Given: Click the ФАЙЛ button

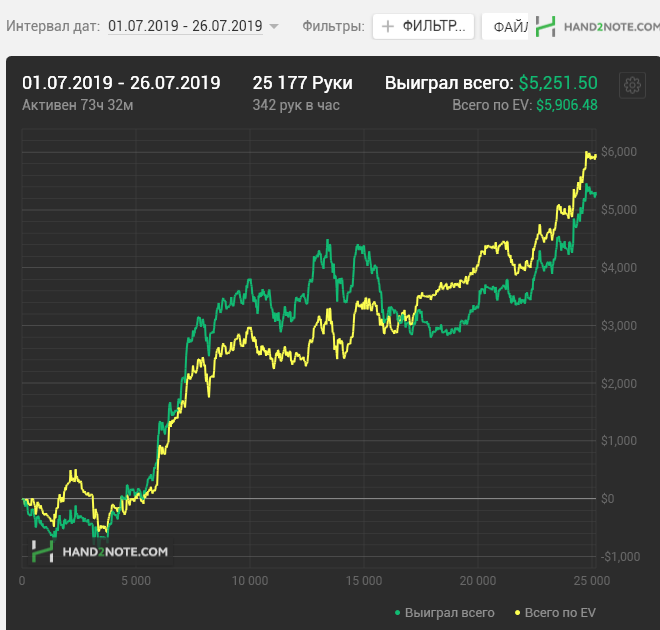Looking at the screenshot, I should click(x=505, y=27).
